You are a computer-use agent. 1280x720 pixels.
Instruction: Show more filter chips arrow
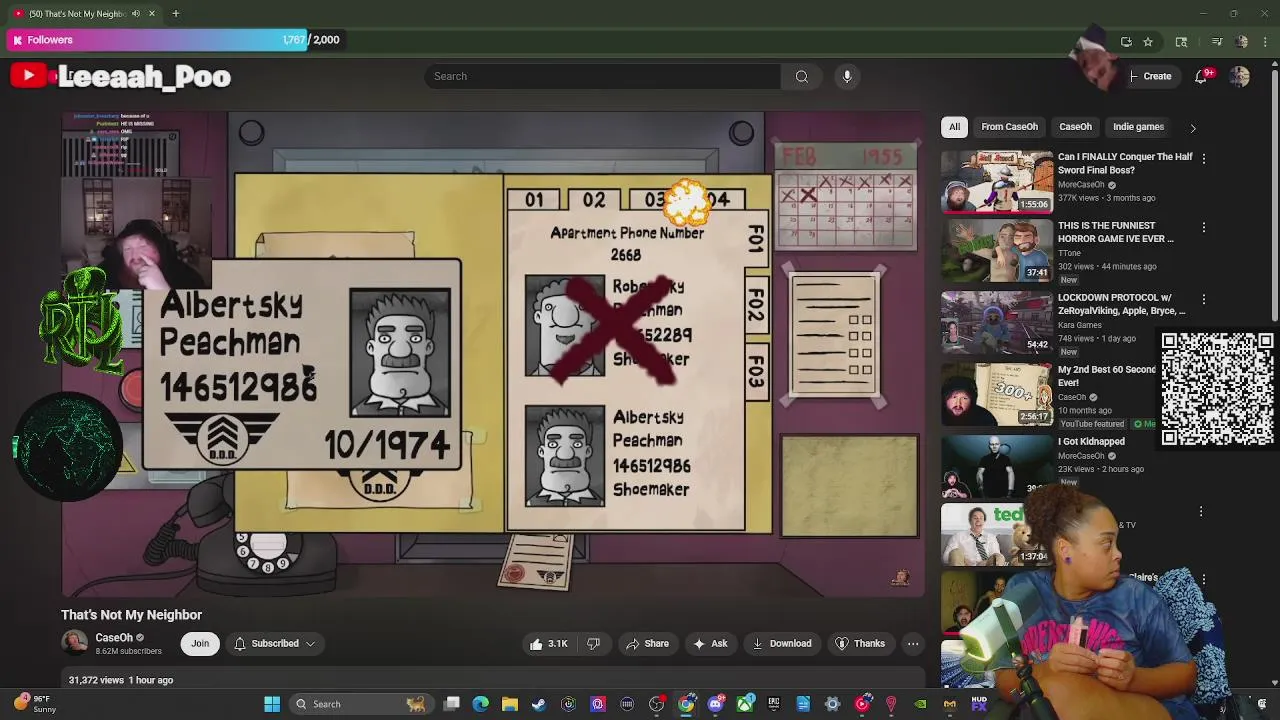[x=1192, y=128]
